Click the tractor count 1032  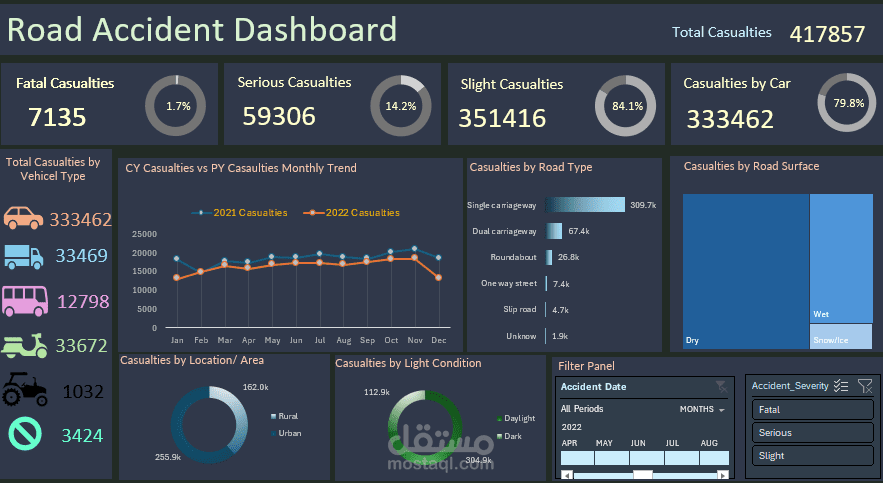(83, 392)
